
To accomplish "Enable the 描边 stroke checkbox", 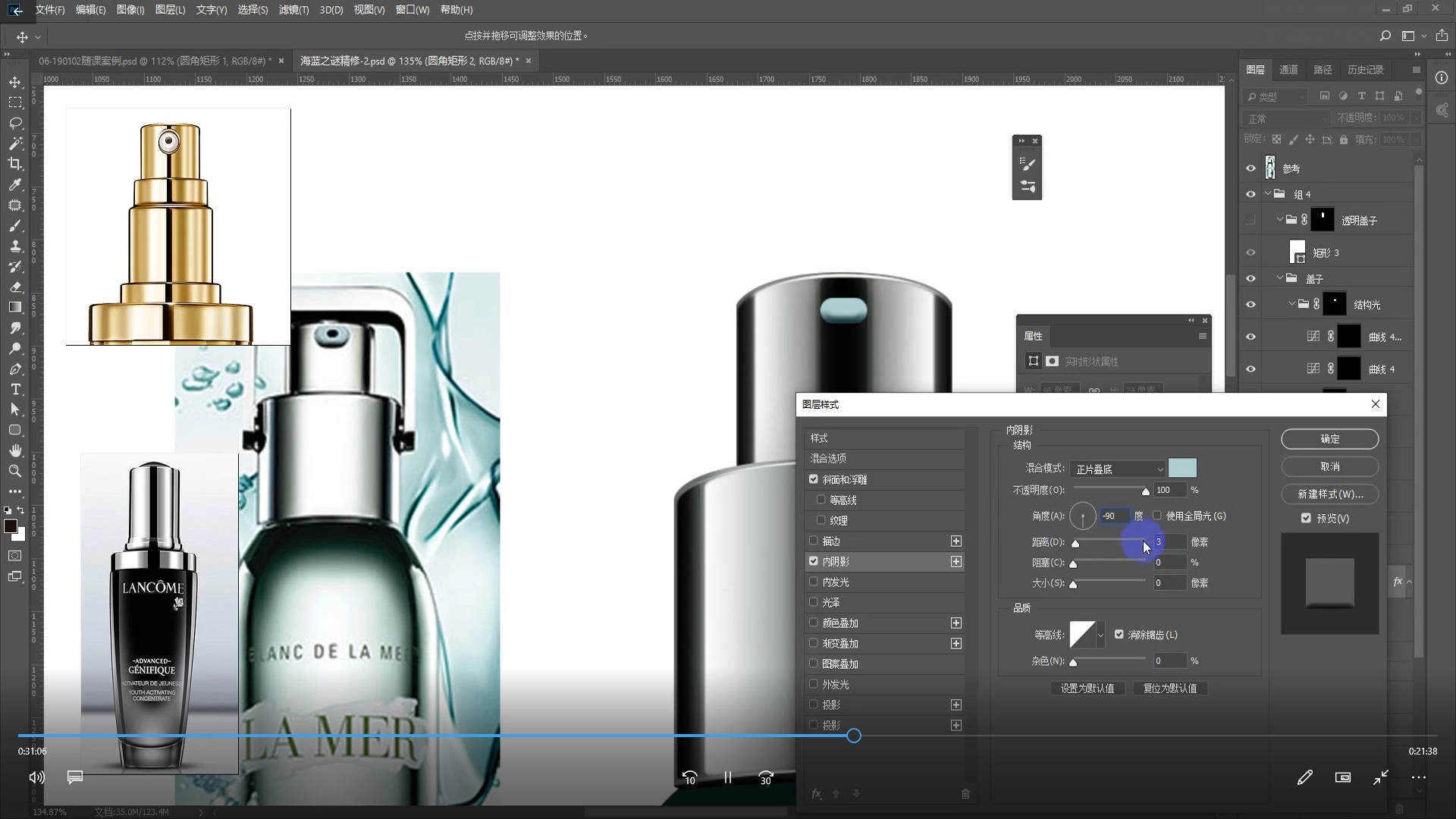I will pos(814,541).
